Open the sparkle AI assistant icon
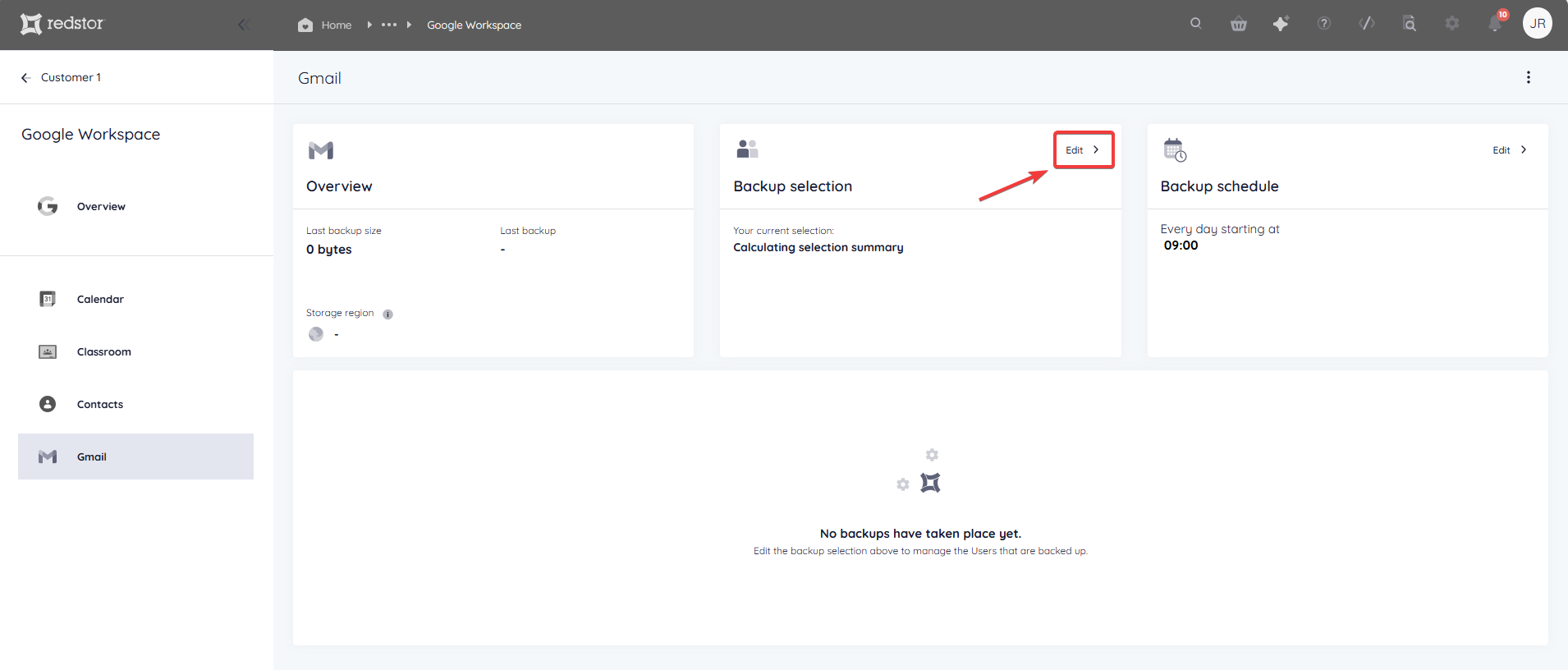This screenshot has height=670, width=1568. 1281,24
